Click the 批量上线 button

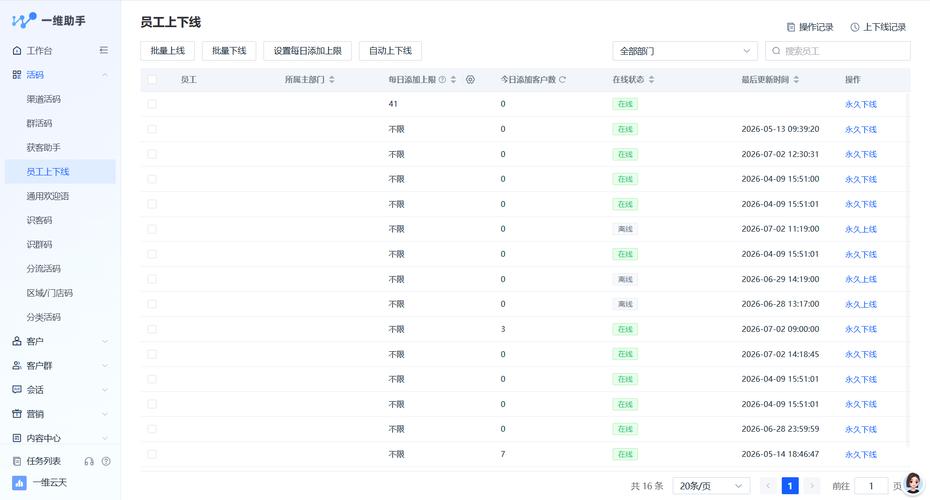[x=168, y=51]
